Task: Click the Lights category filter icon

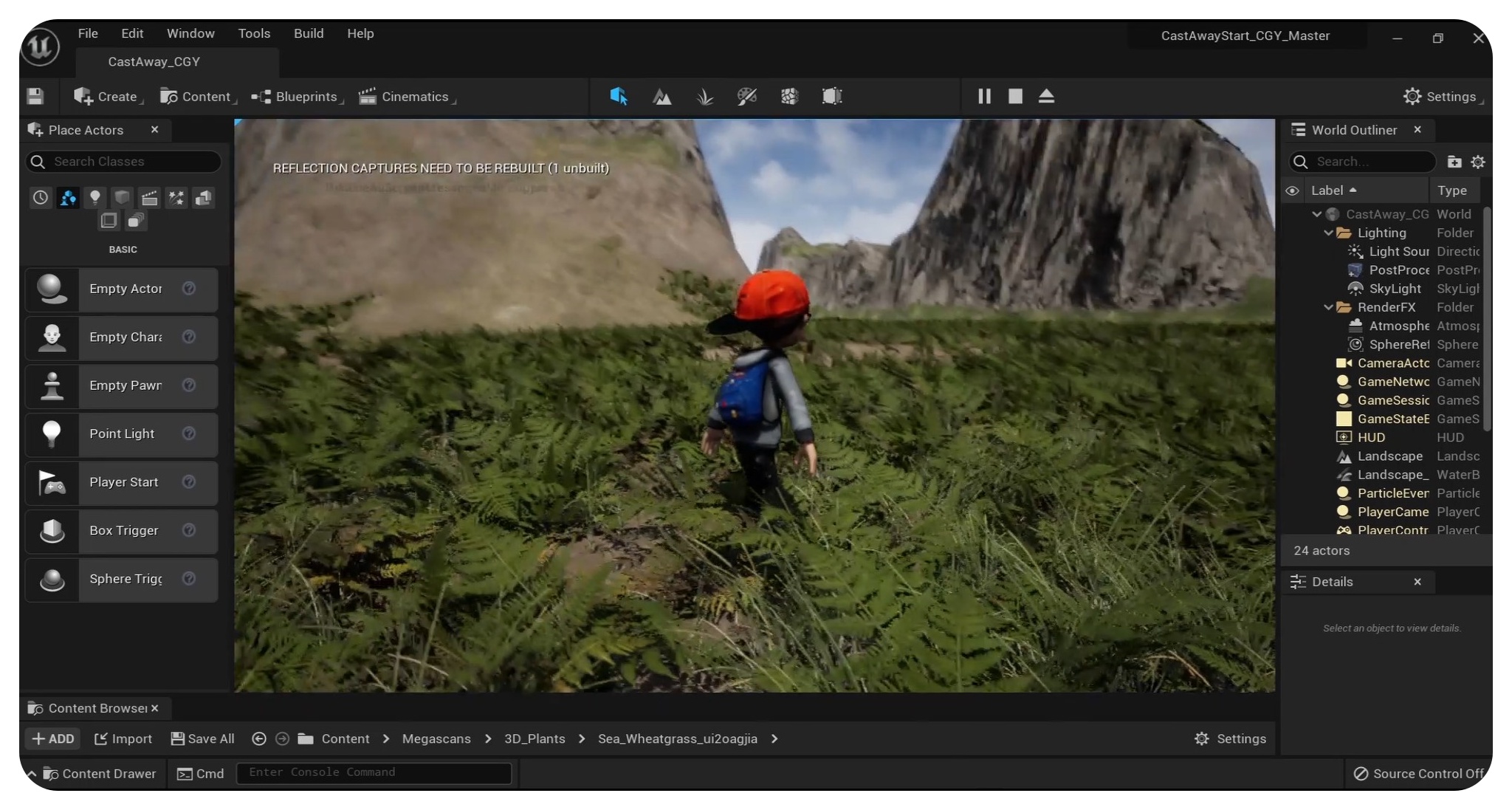Action: click(94, 197)
